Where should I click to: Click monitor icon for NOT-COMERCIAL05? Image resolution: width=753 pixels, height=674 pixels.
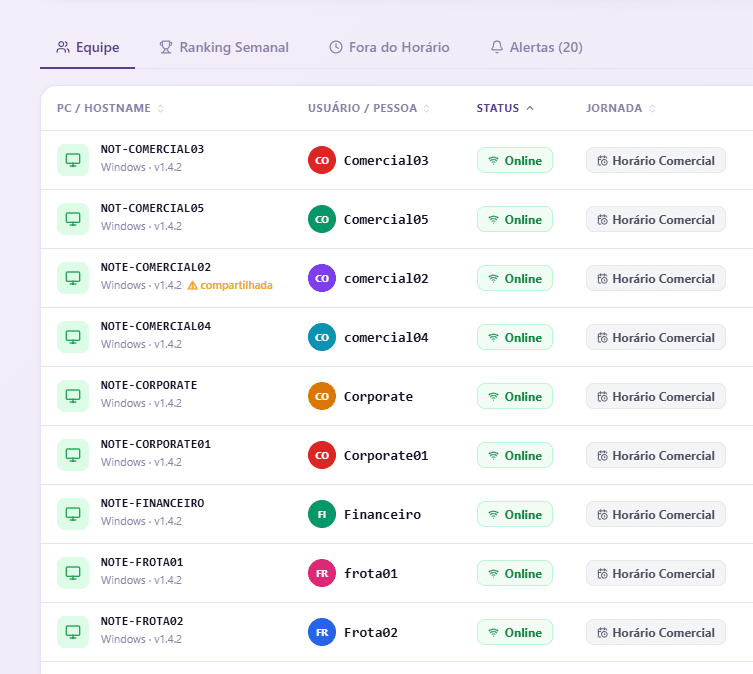[73, 219]
